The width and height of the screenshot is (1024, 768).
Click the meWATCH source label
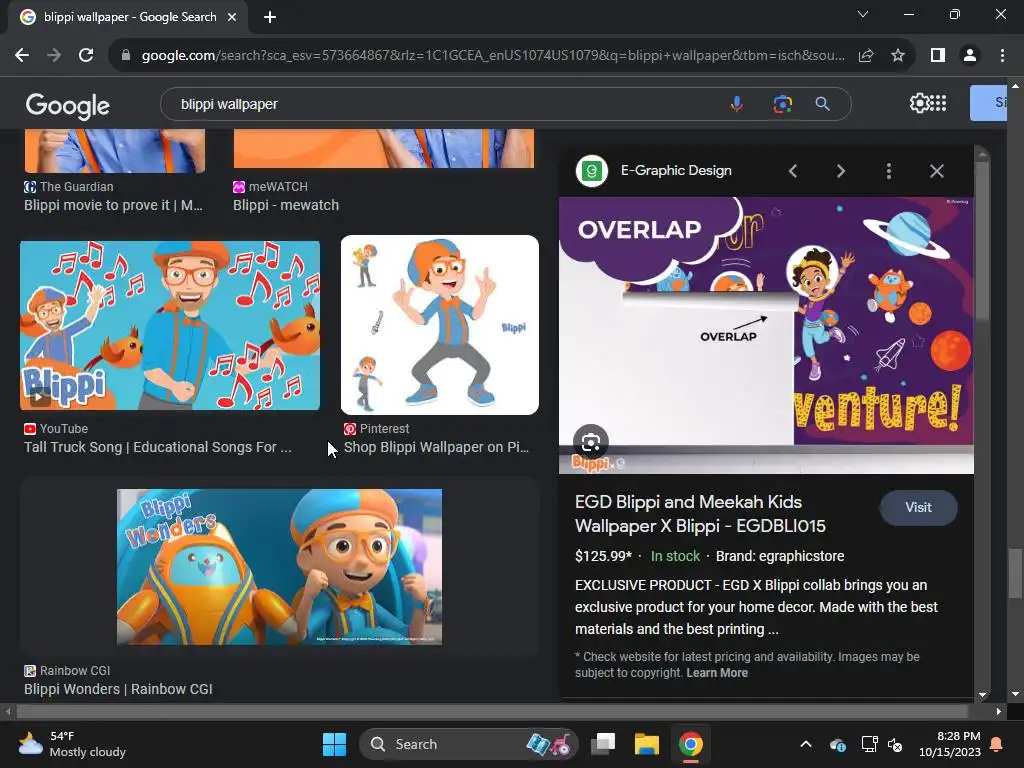click(x=278, y=187)
